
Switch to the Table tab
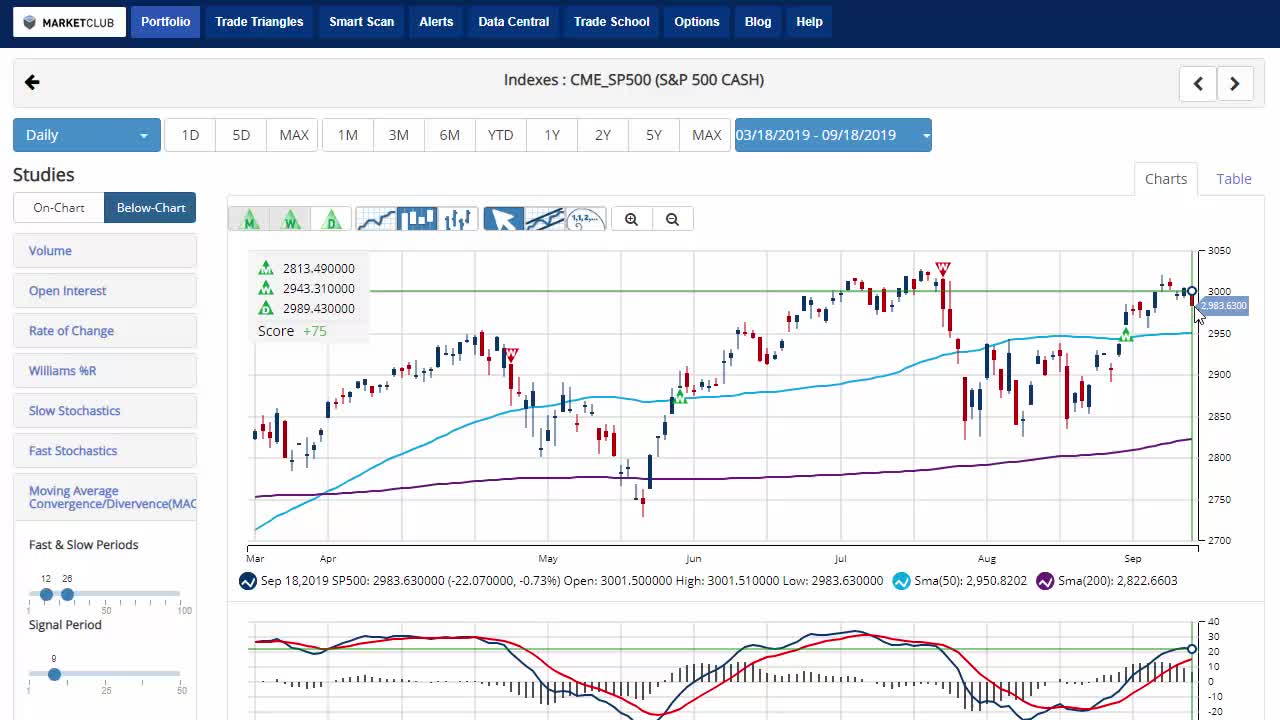[1234, 179]
